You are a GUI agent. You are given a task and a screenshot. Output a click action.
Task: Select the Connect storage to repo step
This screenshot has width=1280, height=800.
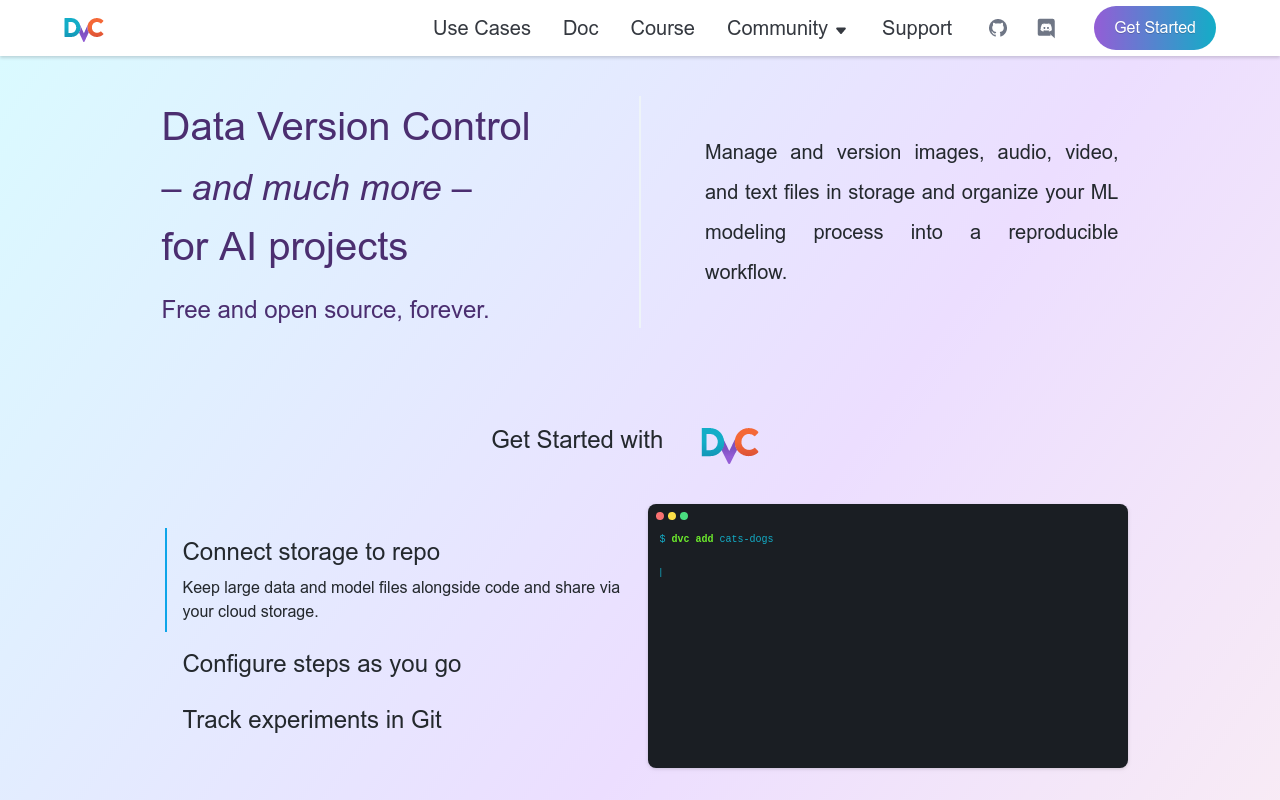[x=311, y=552]
